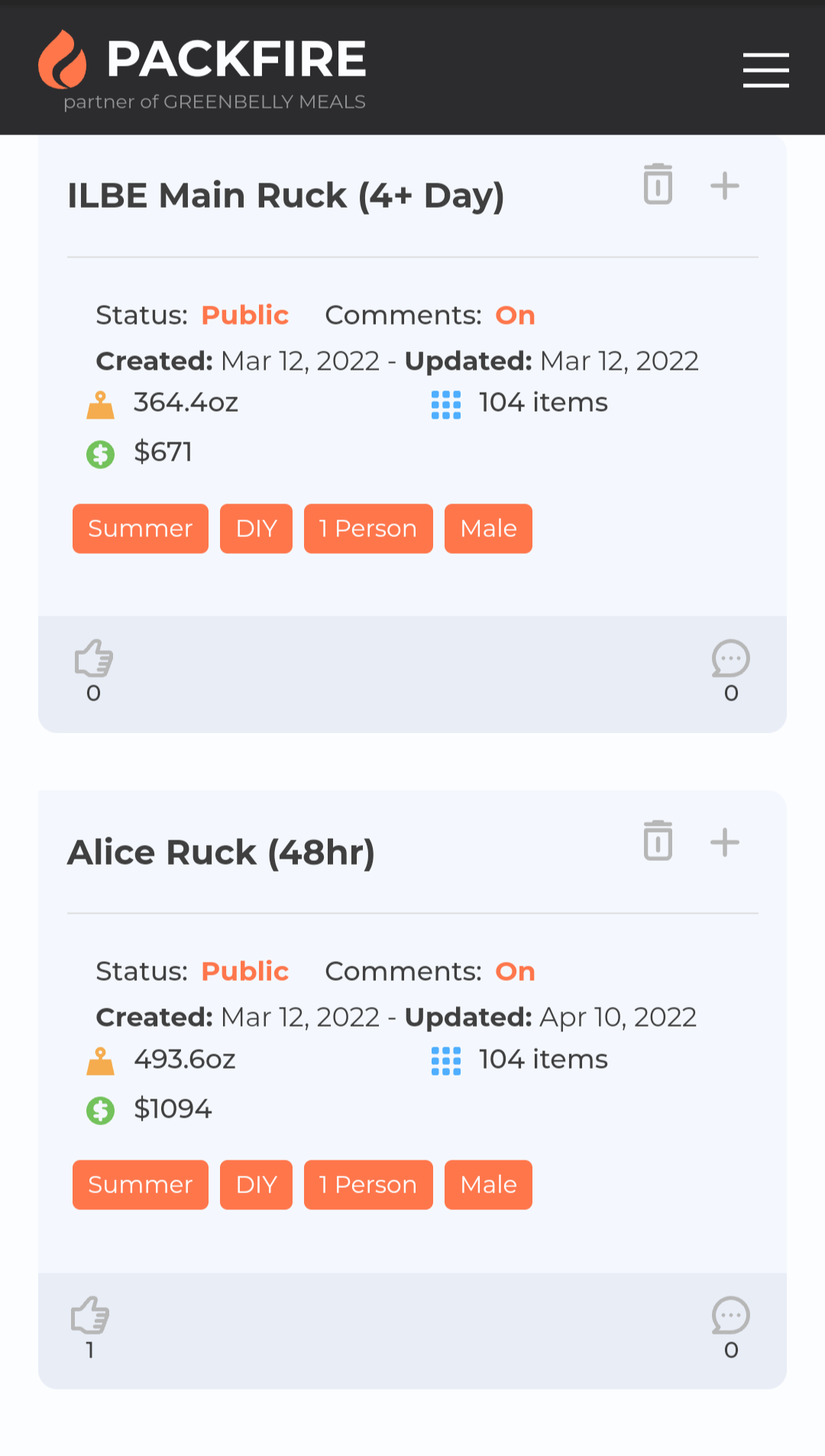825x1456 pixels.
Task: Delete the ILBE Main Ruck pack
Action: (x=658, y=184)
